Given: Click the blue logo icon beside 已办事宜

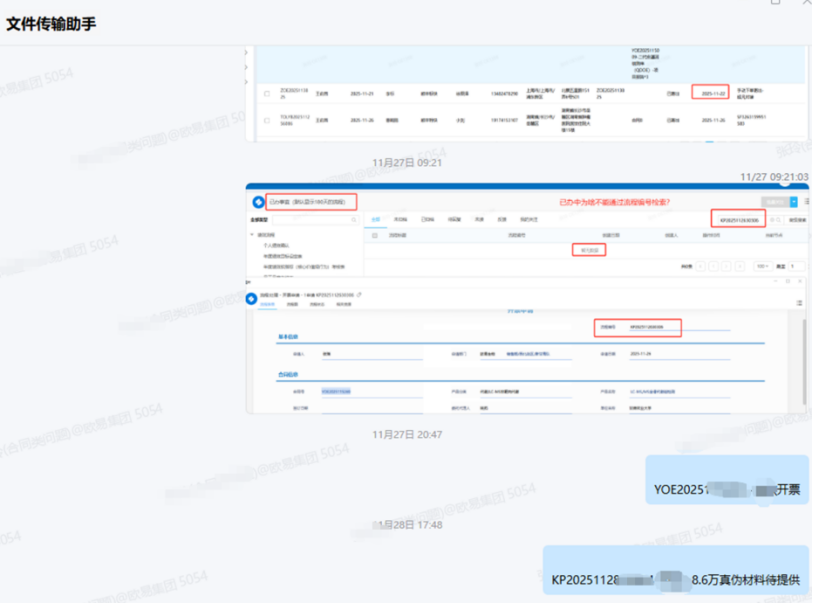Looking at the screenshot, I should 258,201.
